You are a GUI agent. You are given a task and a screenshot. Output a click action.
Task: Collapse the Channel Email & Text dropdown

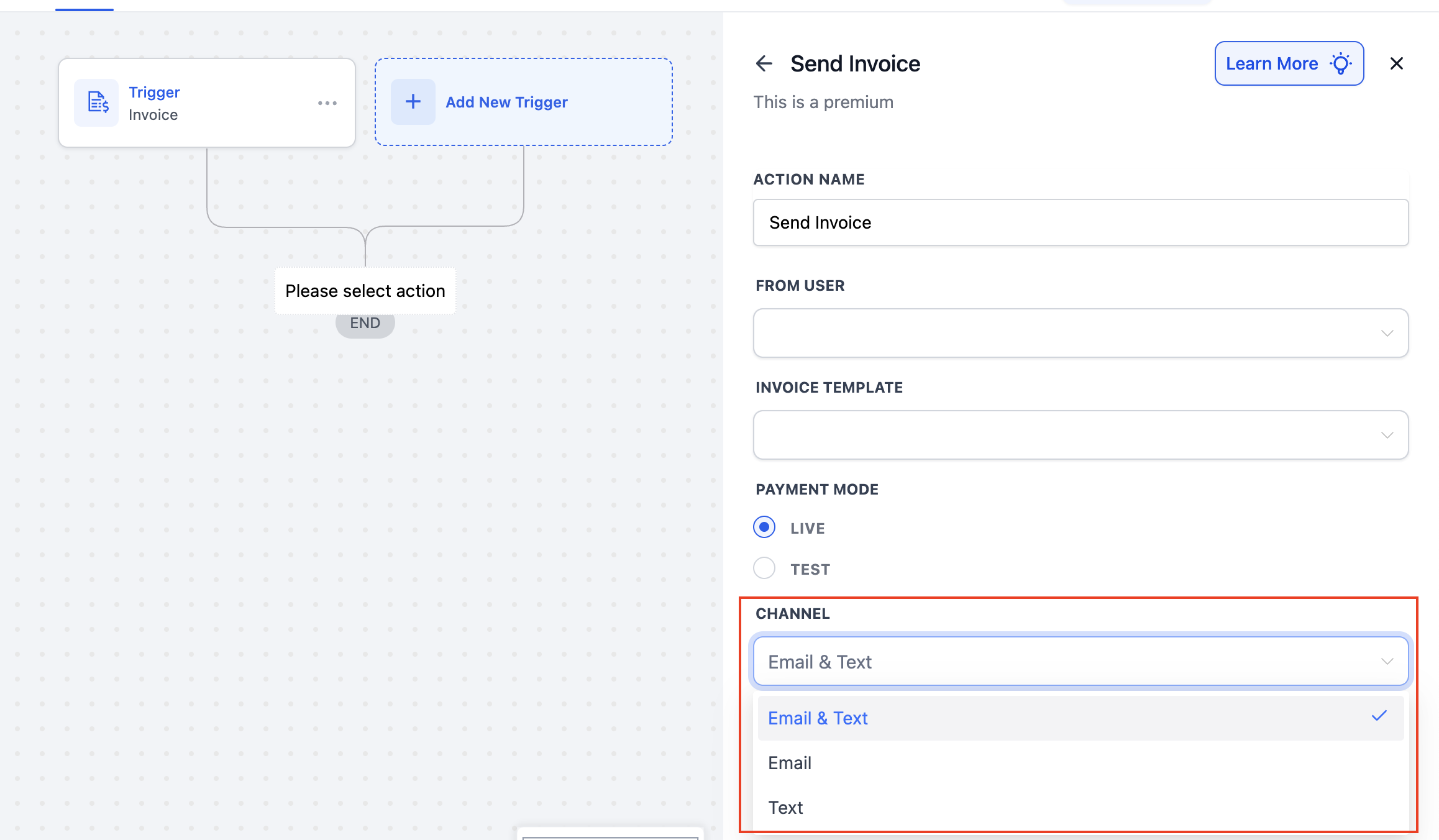(1056, 662)
